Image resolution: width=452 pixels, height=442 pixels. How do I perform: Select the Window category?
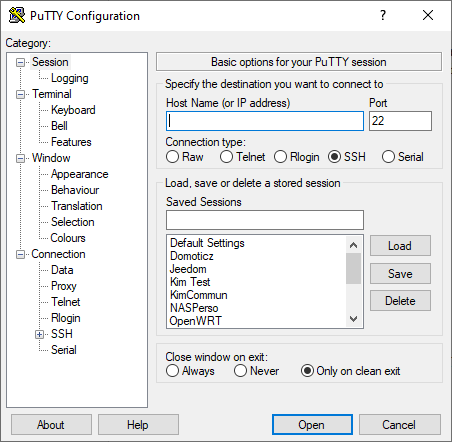(51, 158)
